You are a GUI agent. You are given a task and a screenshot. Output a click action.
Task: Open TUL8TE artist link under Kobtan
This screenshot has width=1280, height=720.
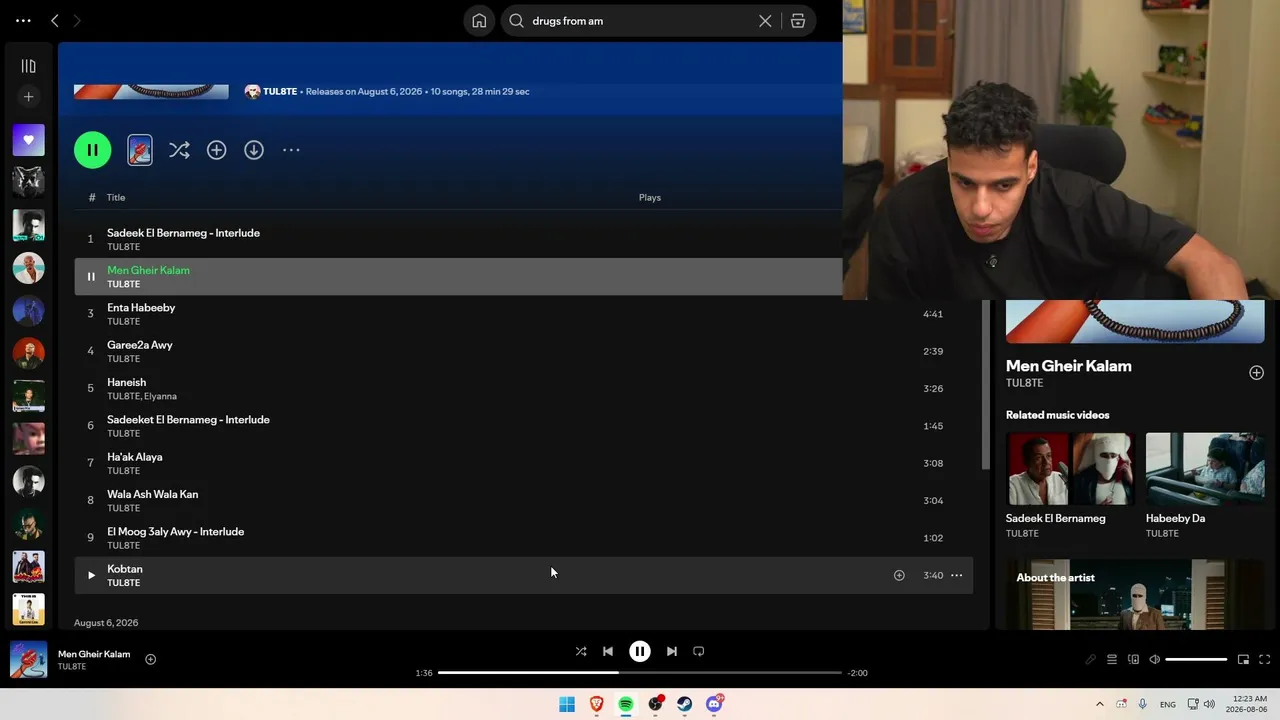click(x=124, y=583)
